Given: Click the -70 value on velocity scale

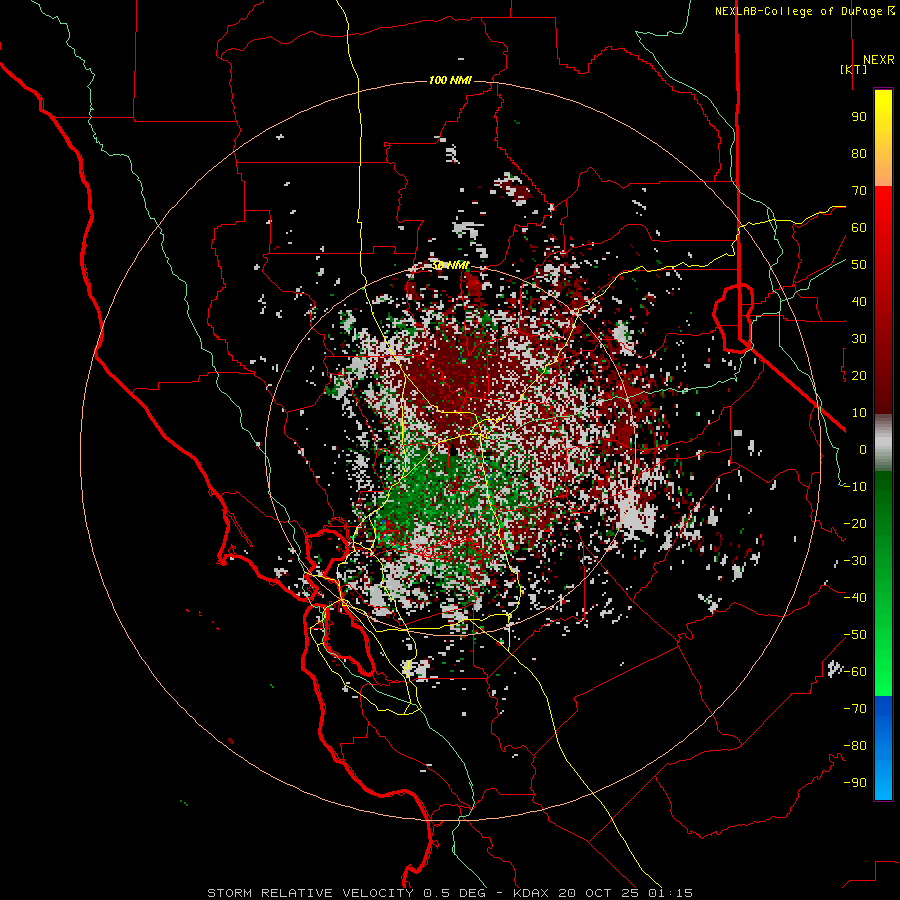Looking at the screenshot, I should pyautogui.click(x=855, y=709).
